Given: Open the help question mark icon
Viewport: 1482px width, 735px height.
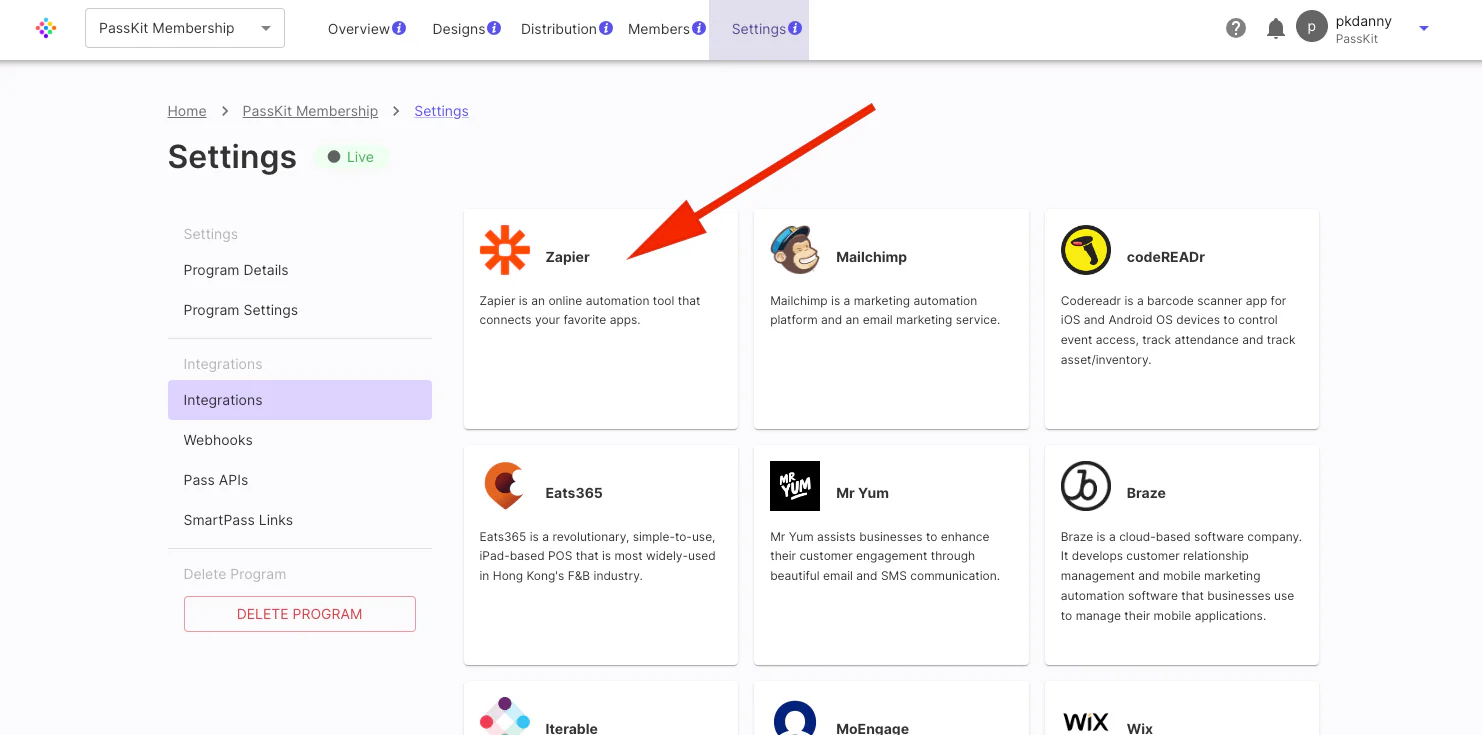Looking at the screenshot, I should pos(1236,28).
